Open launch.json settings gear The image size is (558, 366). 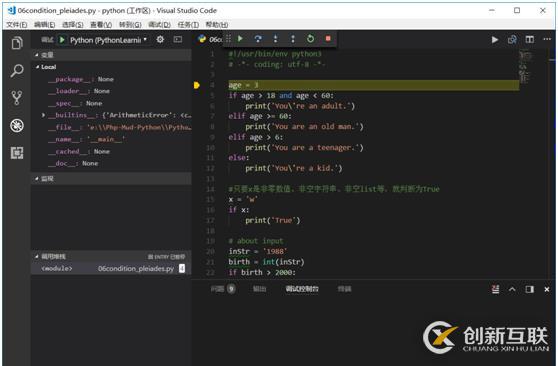[x=160, y=39]
